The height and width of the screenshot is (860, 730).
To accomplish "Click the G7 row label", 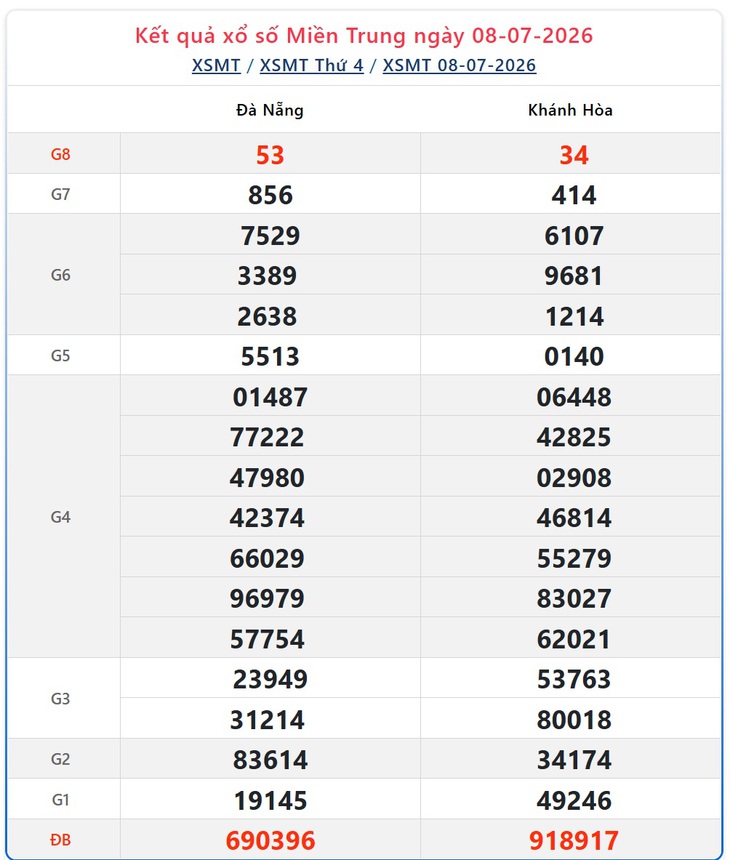I will [60, 194].
